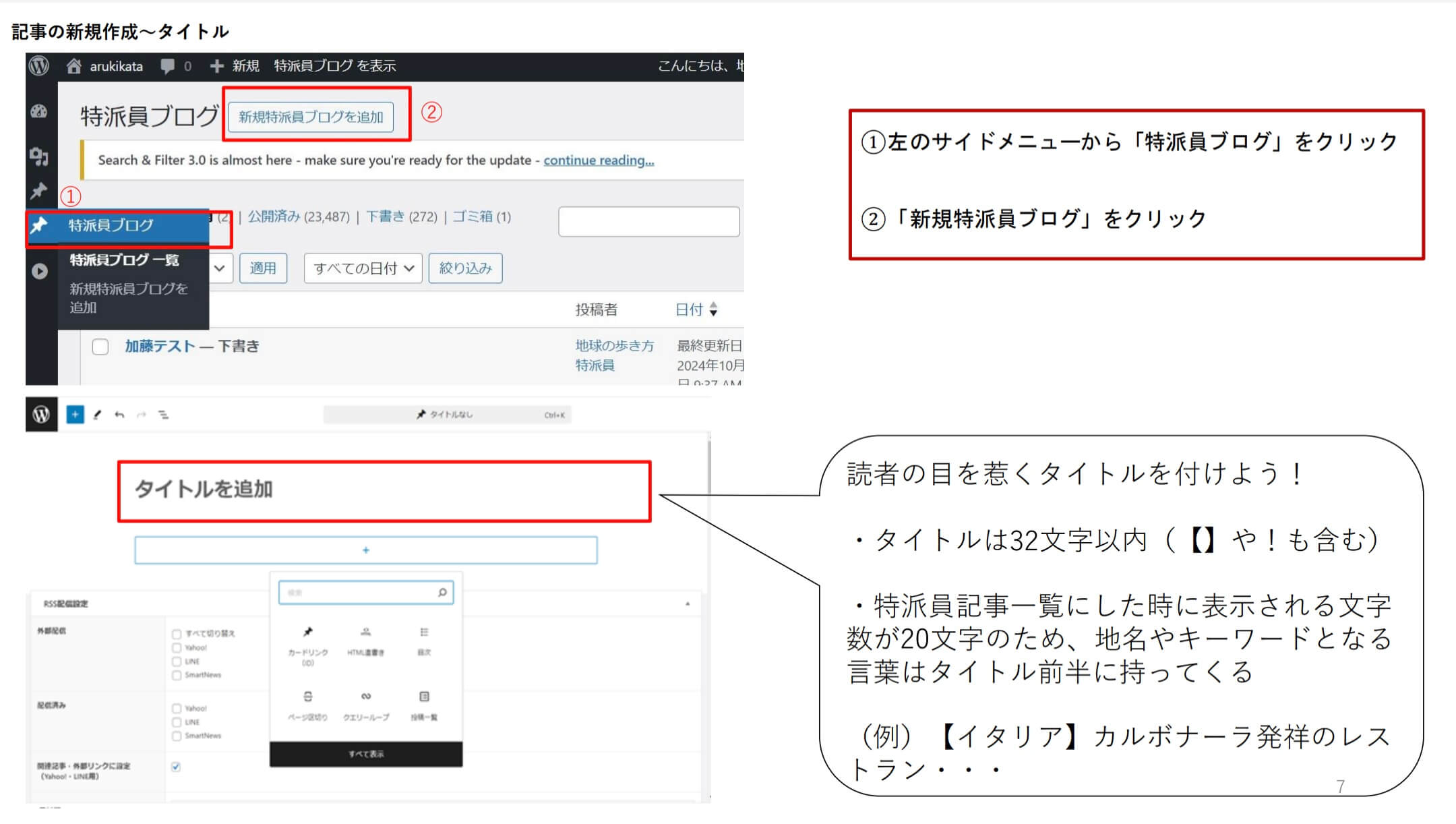Sort by the 日付 column arrows
Screen dimensions: 1456x824
tap(713, 310)
